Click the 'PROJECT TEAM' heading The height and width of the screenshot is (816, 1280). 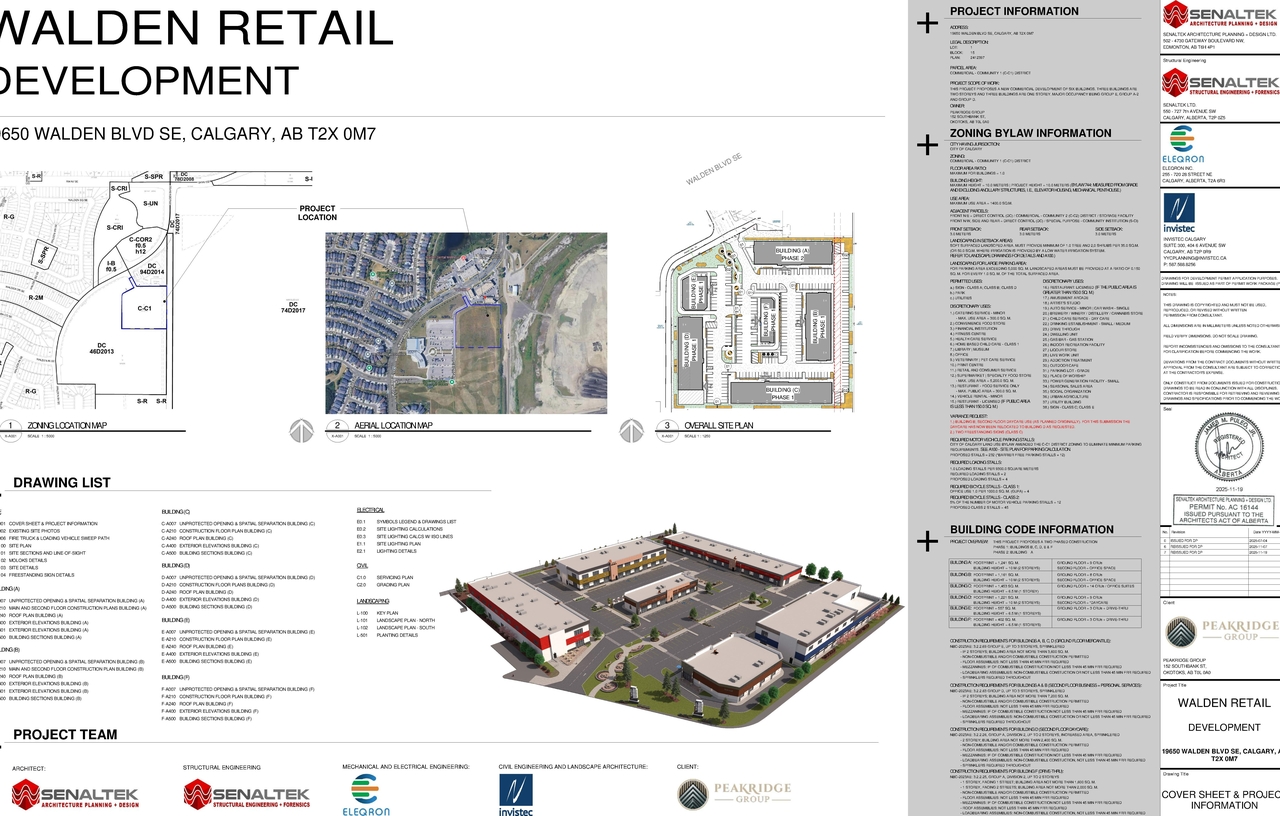[x=65, y=735]
